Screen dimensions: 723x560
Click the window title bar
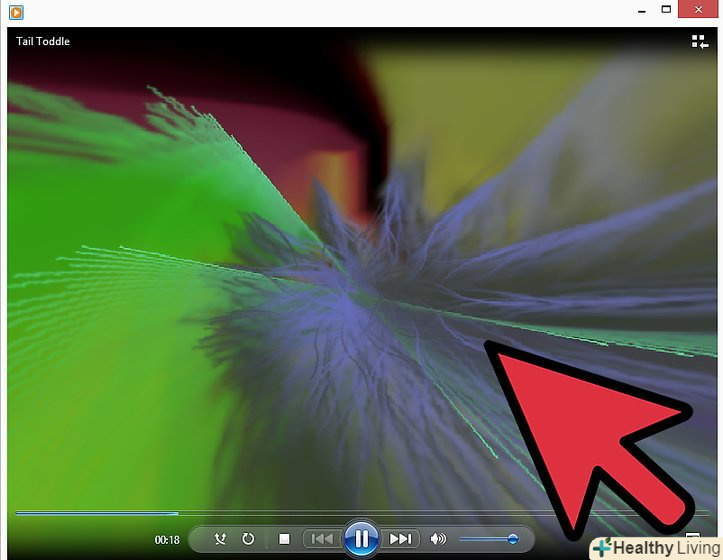coord(320,12)
